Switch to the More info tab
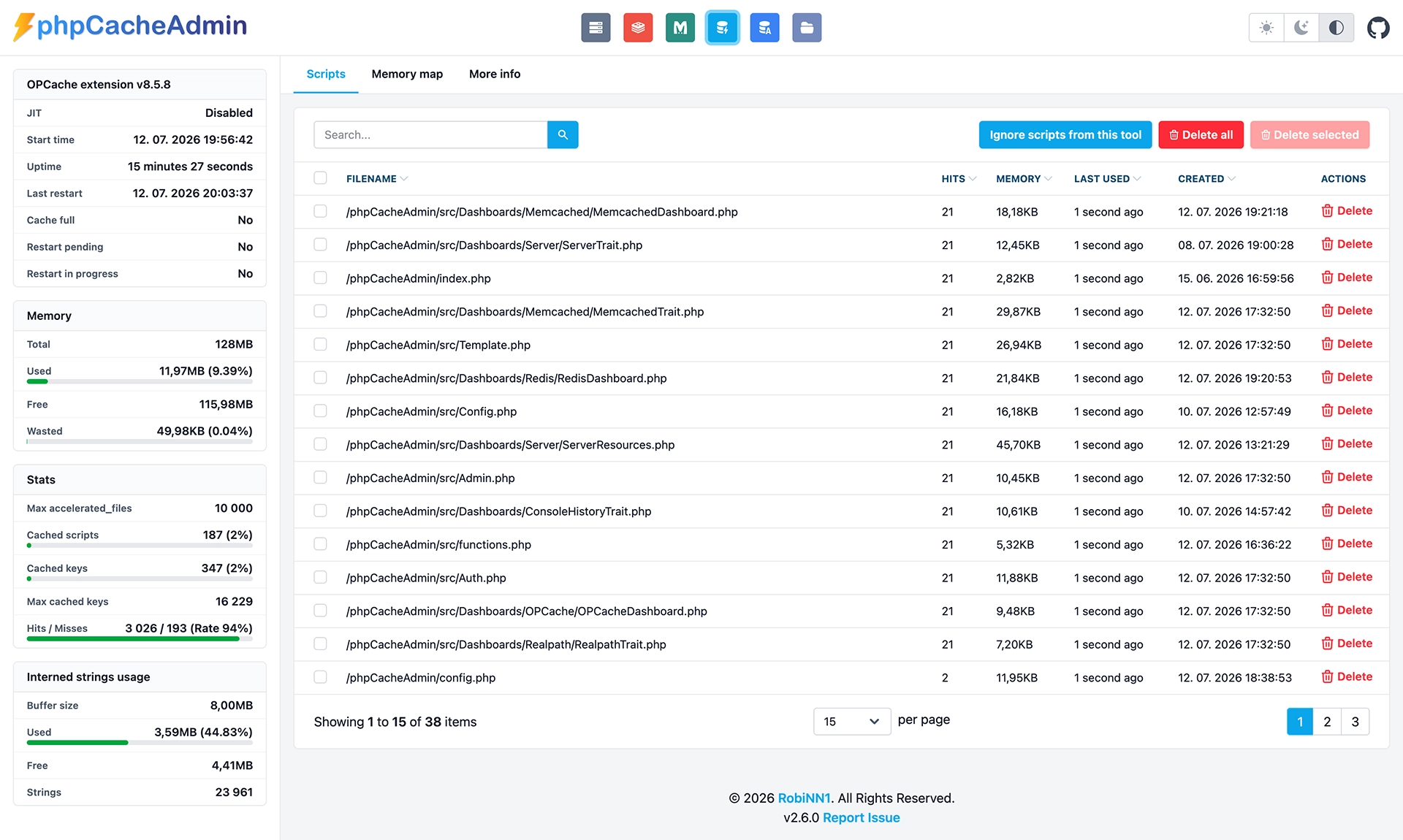This screenshot has width=1403, height=840. 495,74
